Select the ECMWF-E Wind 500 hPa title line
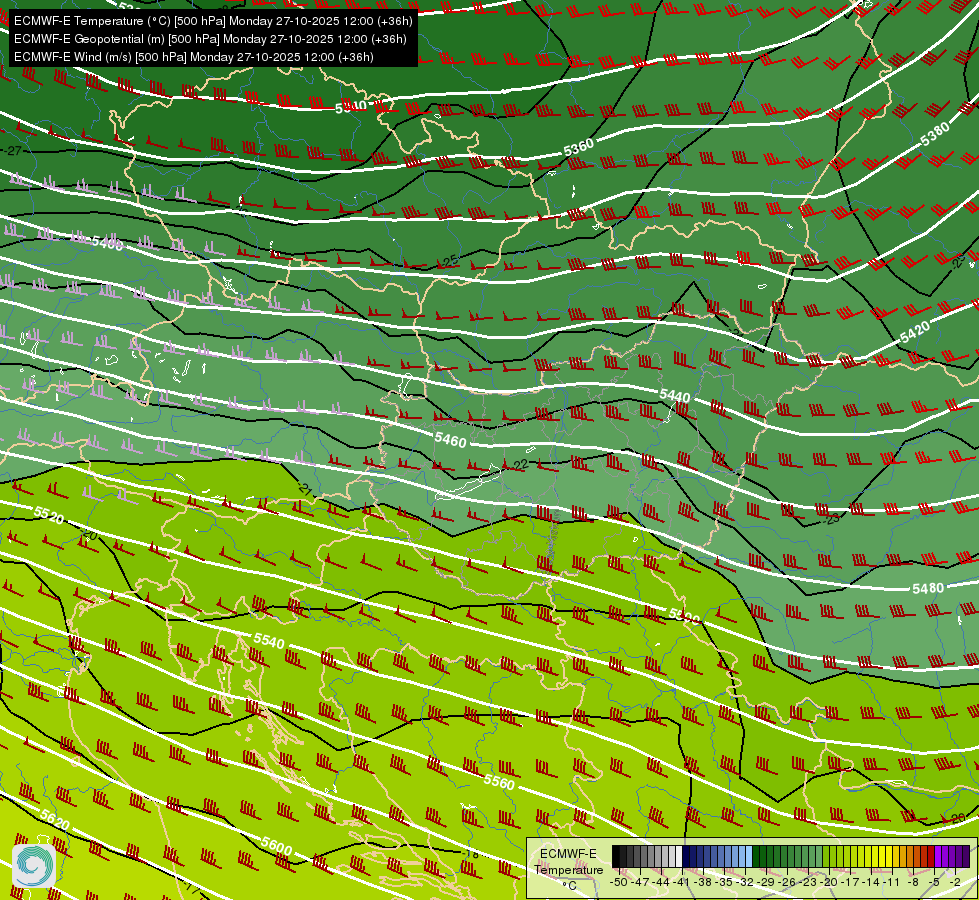The image size is (979, 900). click(194, 57)
